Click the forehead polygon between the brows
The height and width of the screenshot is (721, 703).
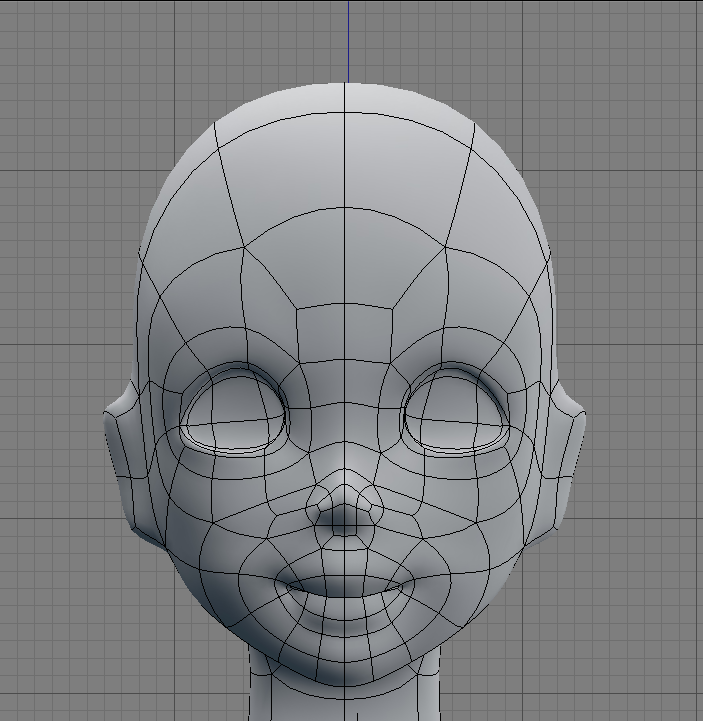(x=344, y=335)
